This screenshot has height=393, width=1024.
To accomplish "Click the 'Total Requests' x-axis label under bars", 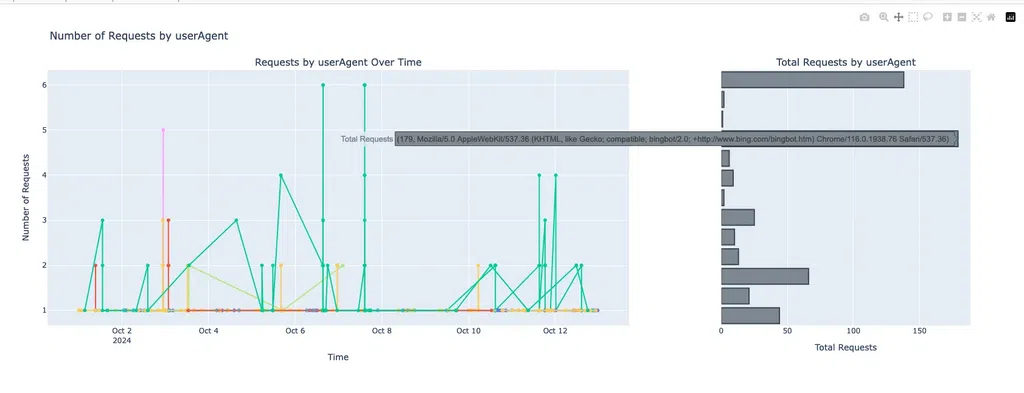I will click(x=846, y=347).
